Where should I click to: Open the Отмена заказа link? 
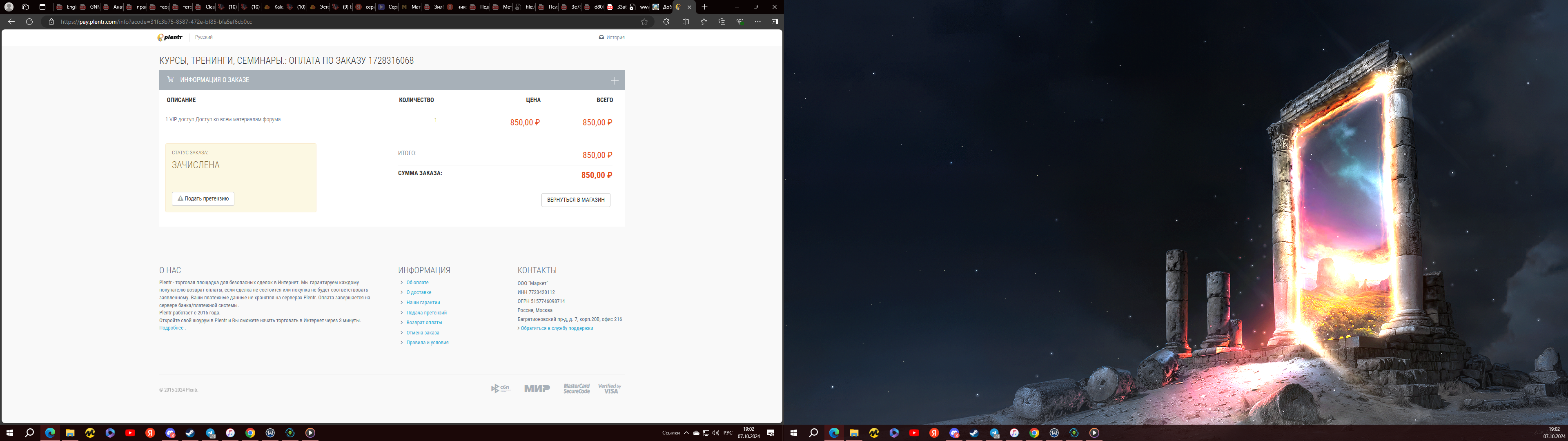click(x=423, y=333)
